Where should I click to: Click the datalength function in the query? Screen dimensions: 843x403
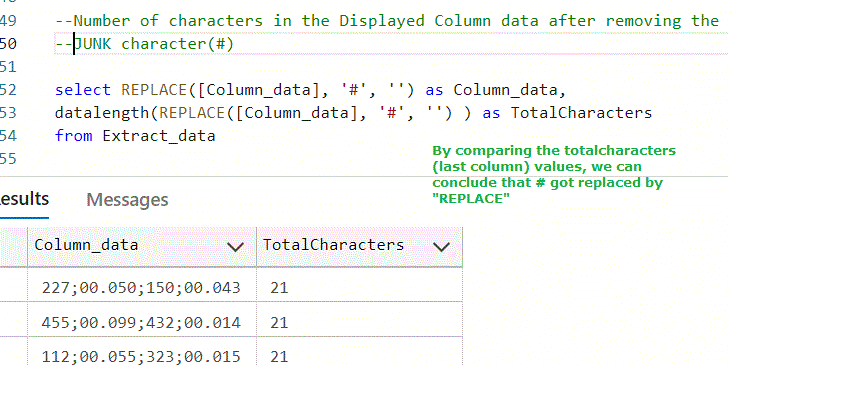click(98, 113)
